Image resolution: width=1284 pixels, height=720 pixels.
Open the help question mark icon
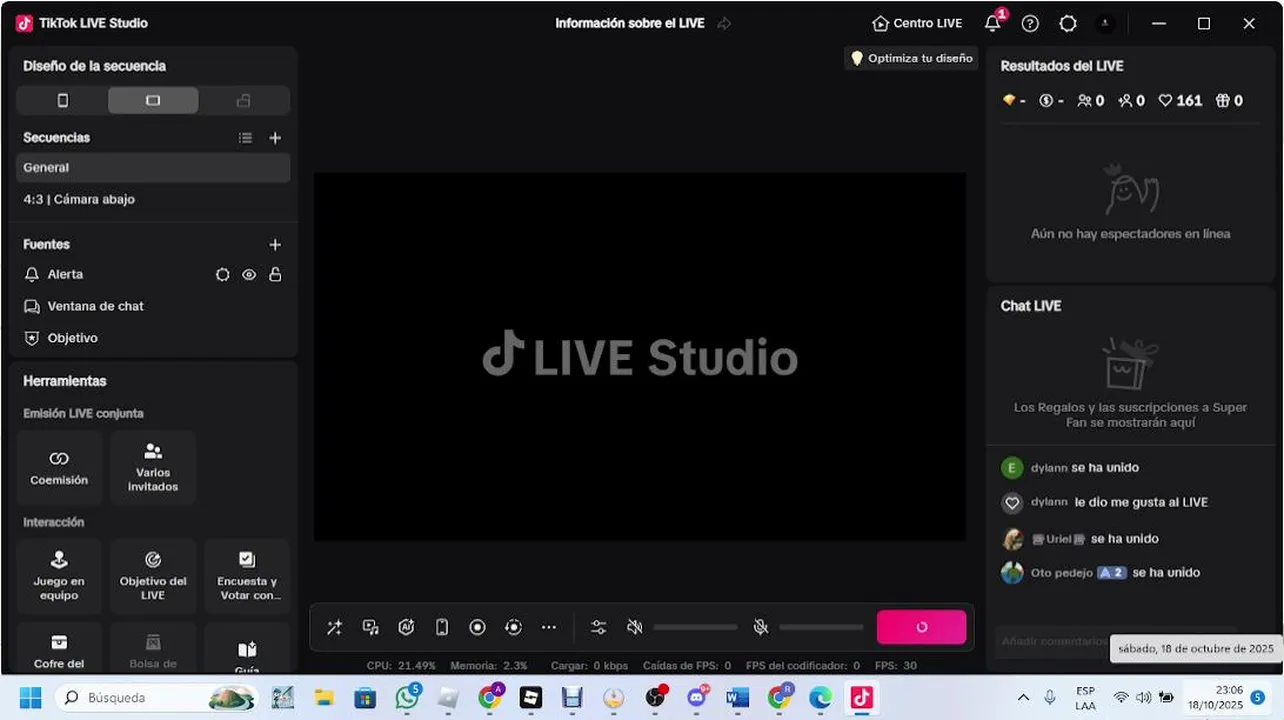point(1030,23)
